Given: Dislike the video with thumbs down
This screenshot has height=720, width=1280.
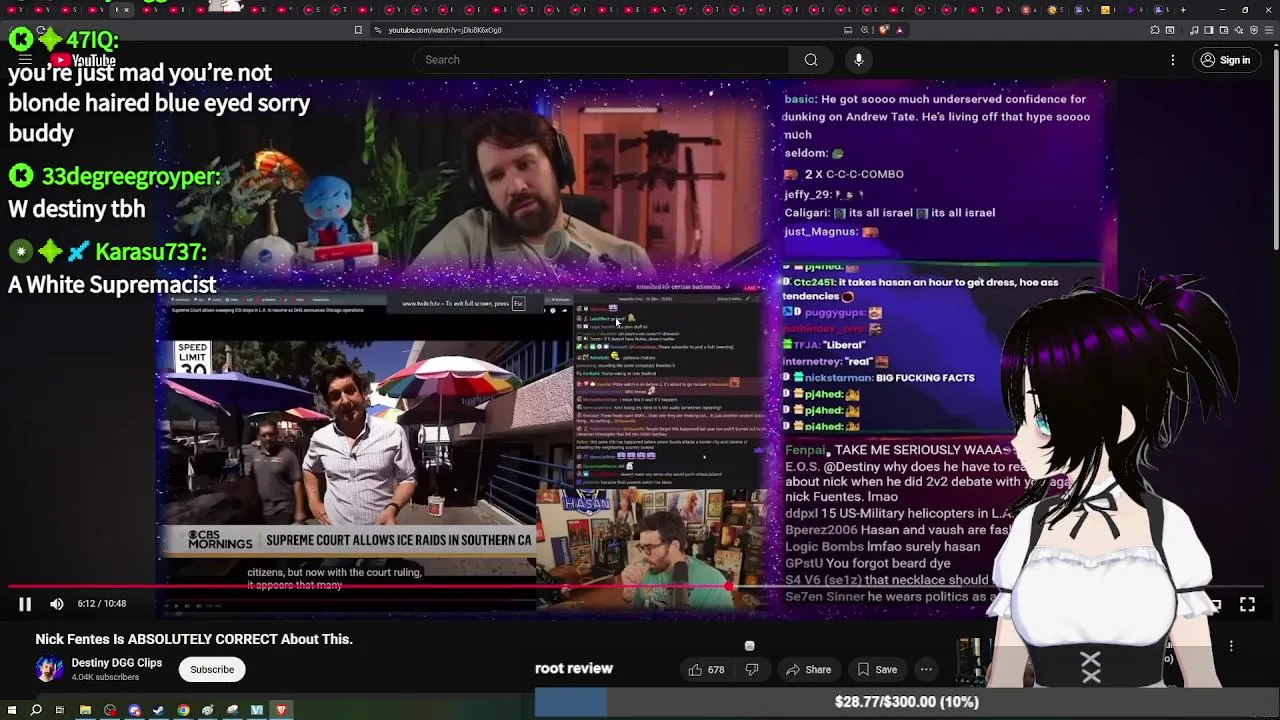Looking at the screenshot, I should pyautogui.click(x=752, y=670).
